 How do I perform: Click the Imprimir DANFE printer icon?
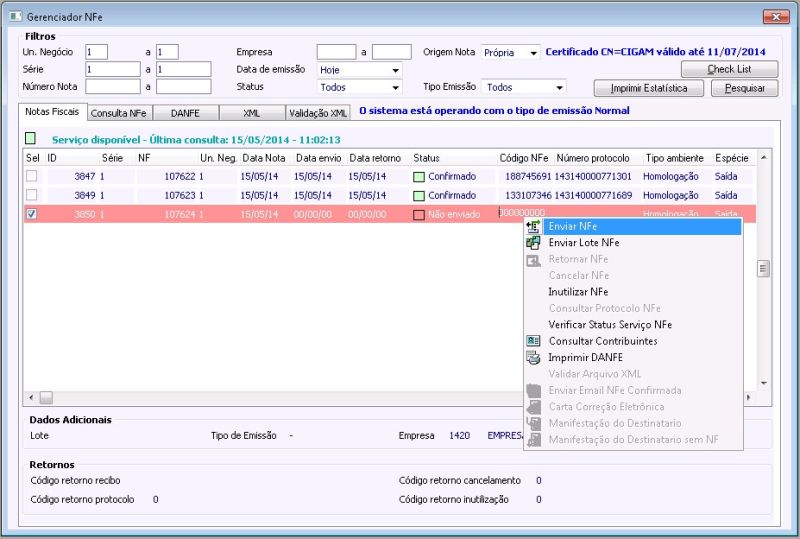tap(533, 358)
